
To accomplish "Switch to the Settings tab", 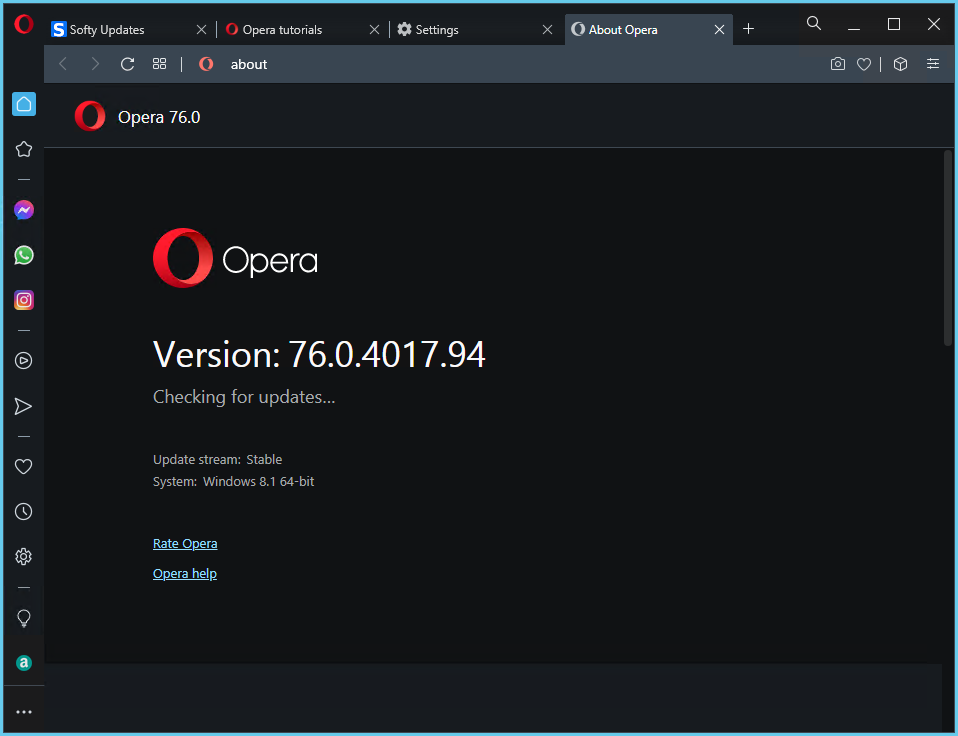I will [x=475, y=29].
